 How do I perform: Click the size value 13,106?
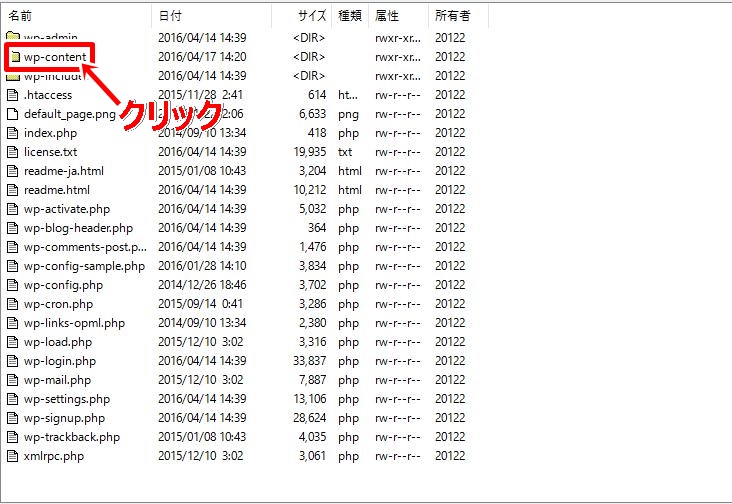tap(310, 399)
